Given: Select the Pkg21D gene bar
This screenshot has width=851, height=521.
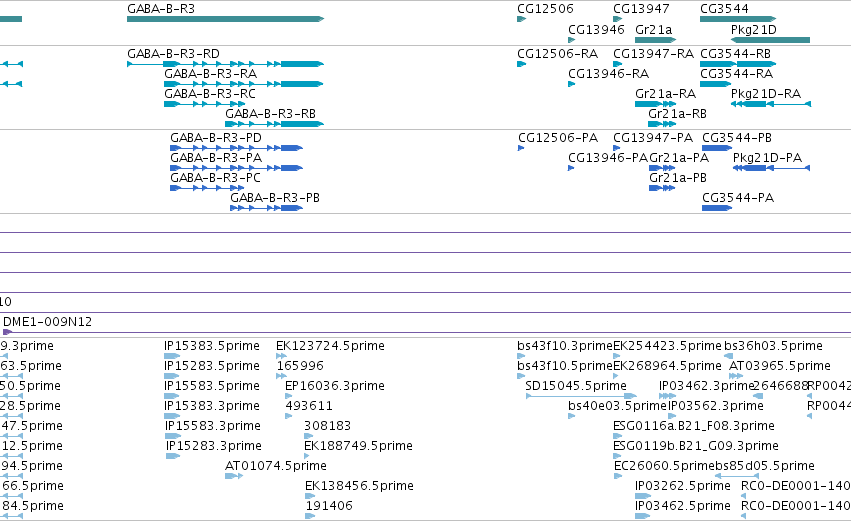Looking at the screenshot, I should 771,40.
